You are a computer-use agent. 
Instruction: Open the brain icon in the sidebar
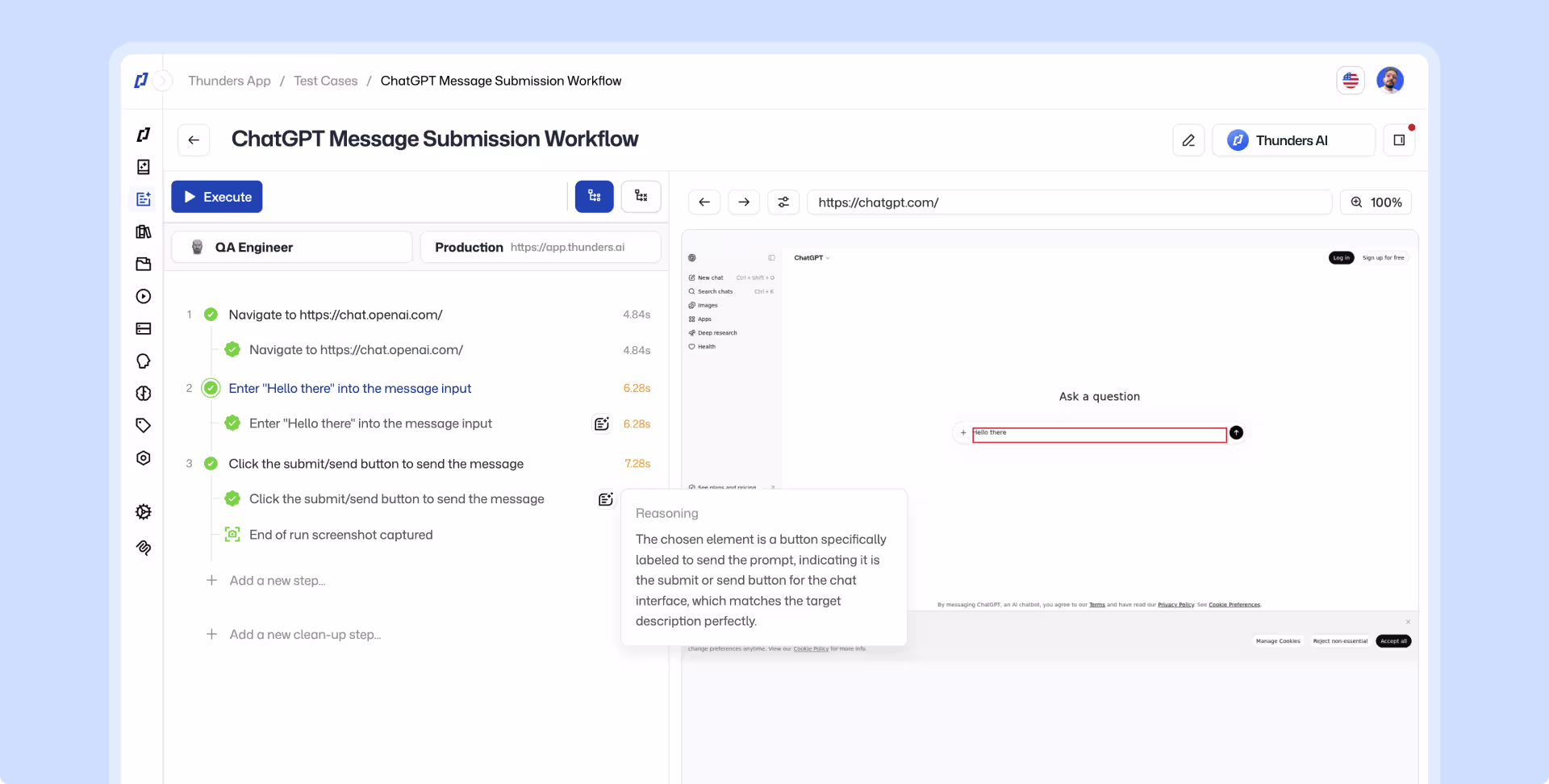tap(144, 393)
